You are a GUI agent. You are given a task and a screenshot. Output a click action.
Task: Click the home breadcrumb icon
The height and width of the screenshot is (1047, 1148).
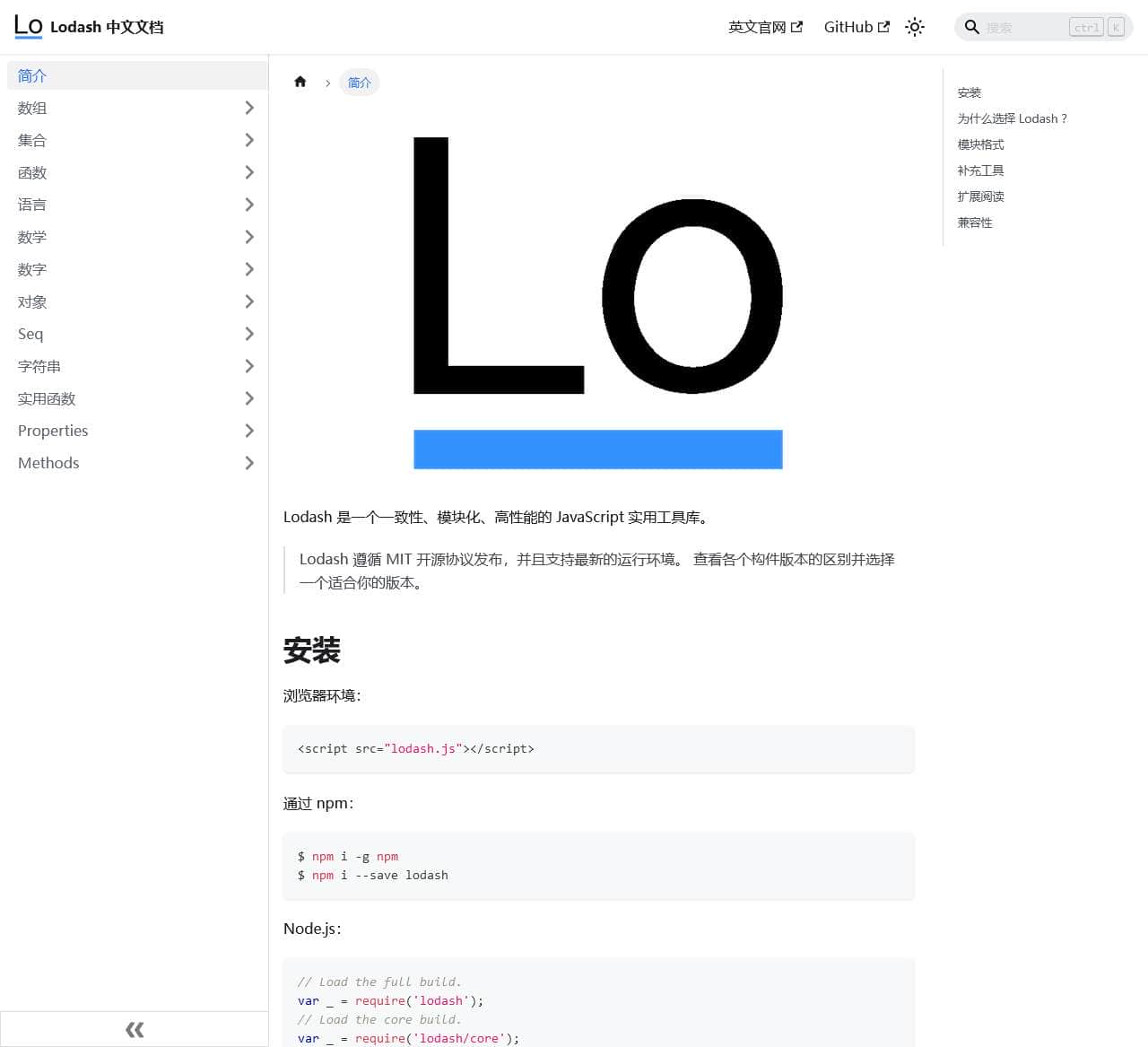coord(300,83)
